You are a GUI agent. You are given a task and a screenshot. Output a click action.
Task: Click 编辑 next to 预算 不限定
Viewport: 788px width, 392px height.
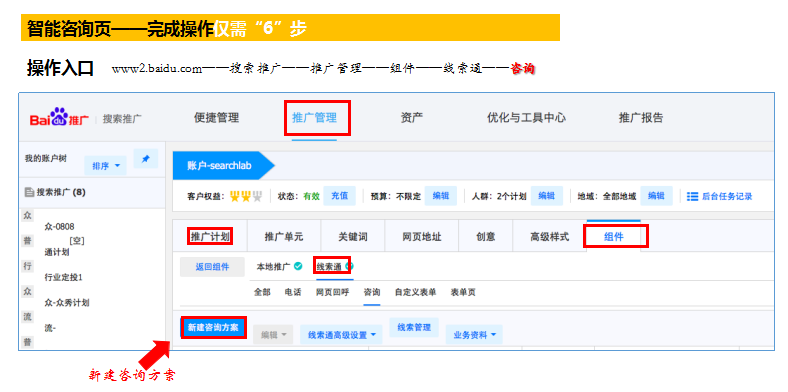point(441,196)
